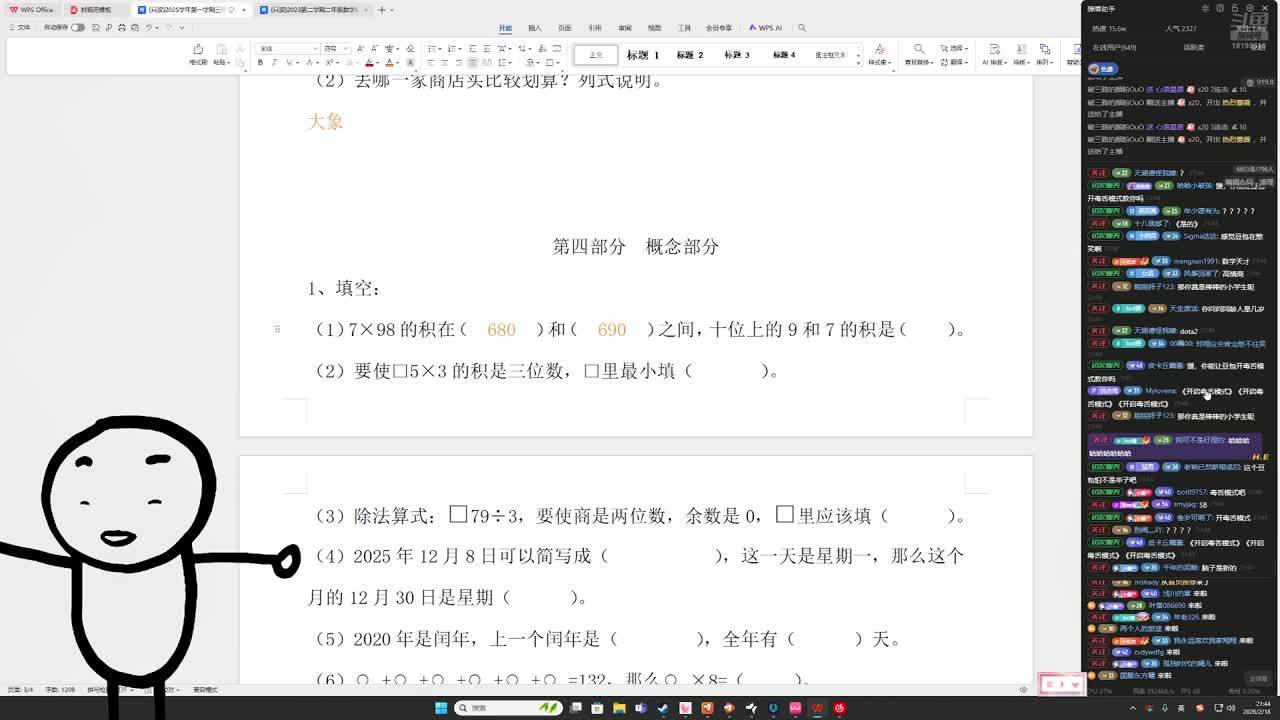Viewport: 1280px width, 720px height.
Task: Click the center-align paragraph icon
Action: pyautogui.click(x=445, y=63)
